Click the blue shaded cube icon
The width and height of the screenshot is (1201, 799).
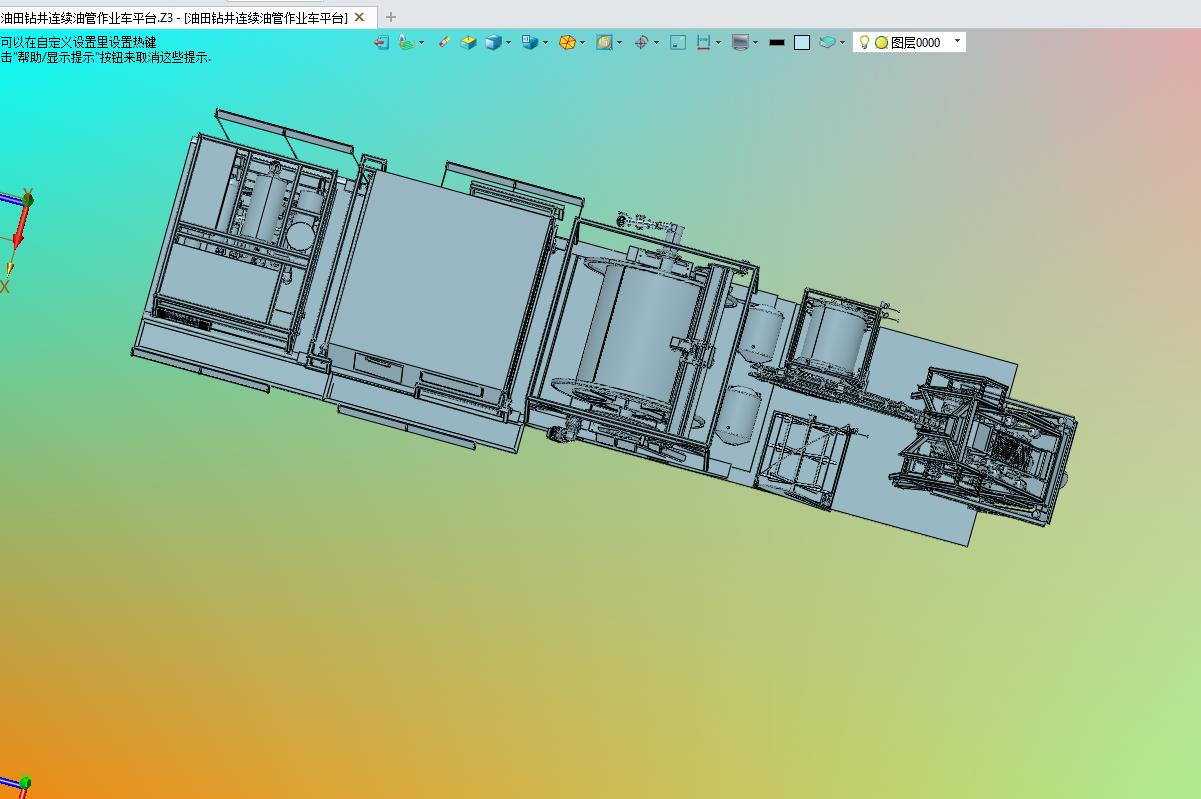pyautogui.click(x=493, y=43)
